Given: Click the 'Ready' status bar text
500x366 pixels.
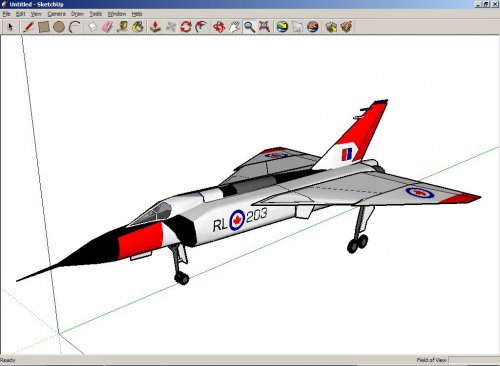Looking at the screenshot, I should pyautogui.click(x=8, y=360).
